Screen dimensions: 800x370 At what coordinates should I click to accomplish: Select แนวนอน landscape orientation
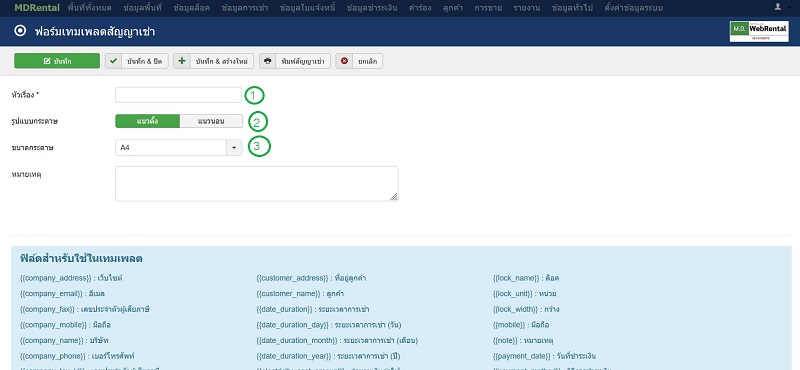[211, 121]
